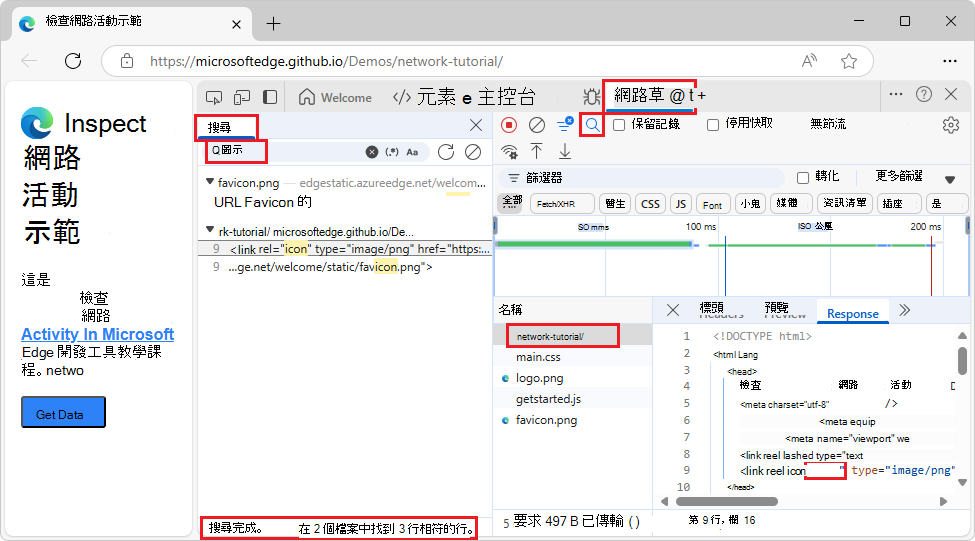
Task: Toggle the dock sidebar panel icon
Action: point(270,97)
